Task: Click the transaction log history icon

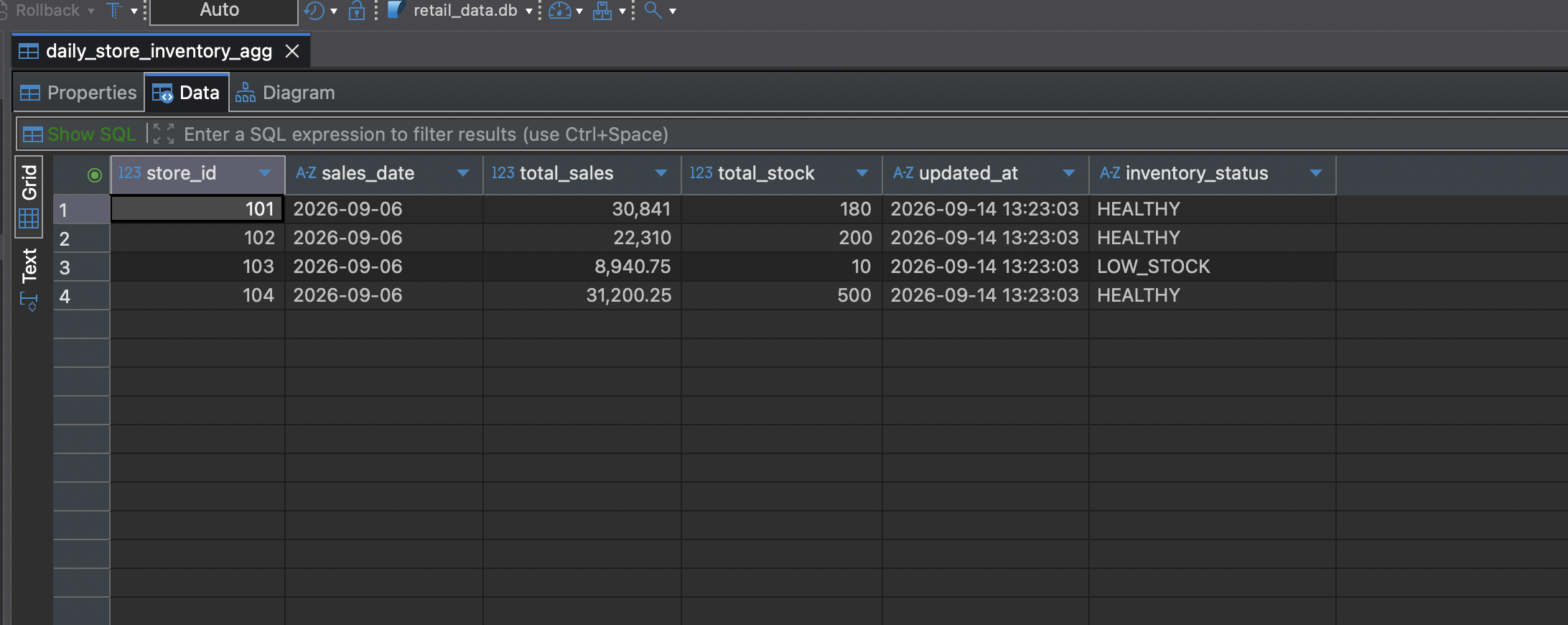Action: point(314,10)
